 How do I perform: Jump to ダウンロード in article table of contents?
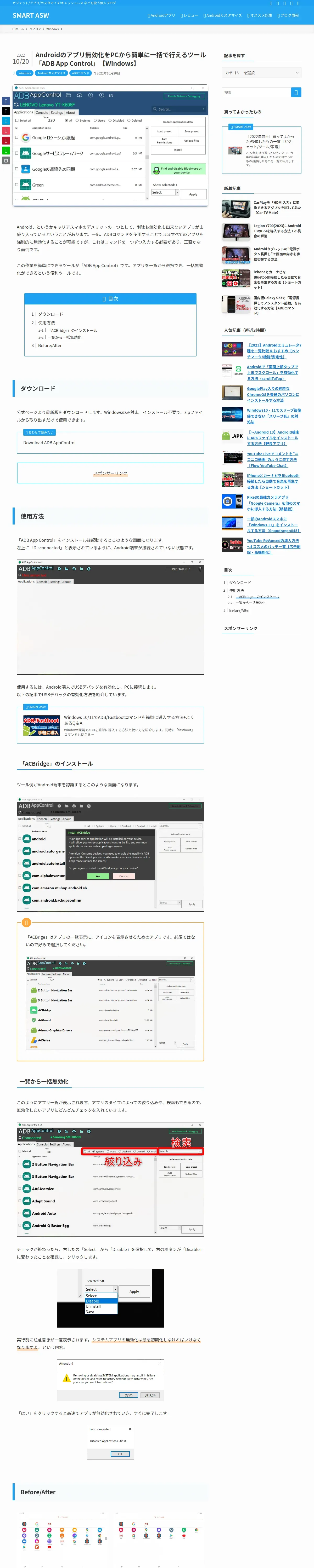[51, 314]
